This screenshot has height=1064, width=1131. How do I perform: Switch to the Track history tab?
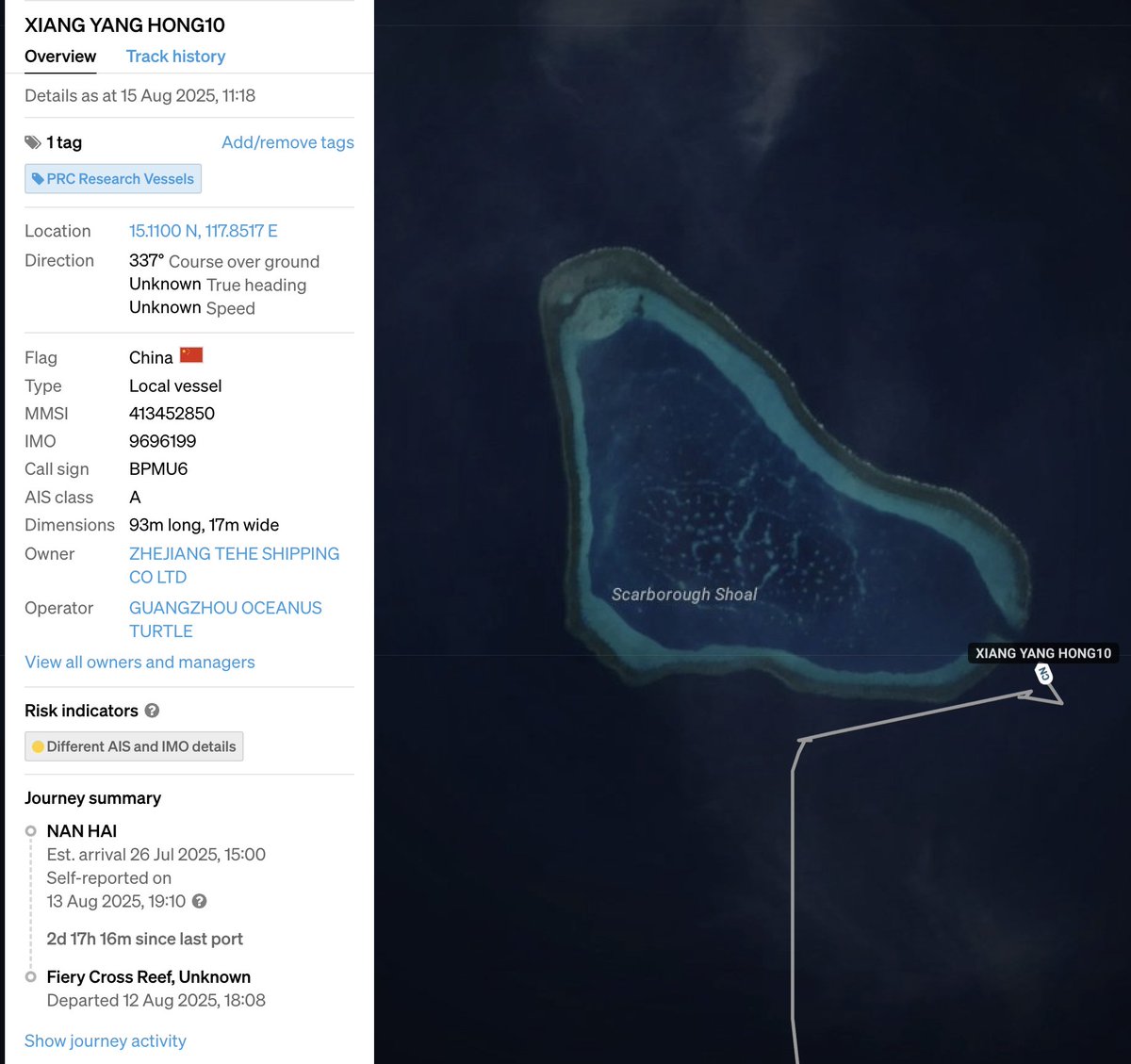[175, 57]
